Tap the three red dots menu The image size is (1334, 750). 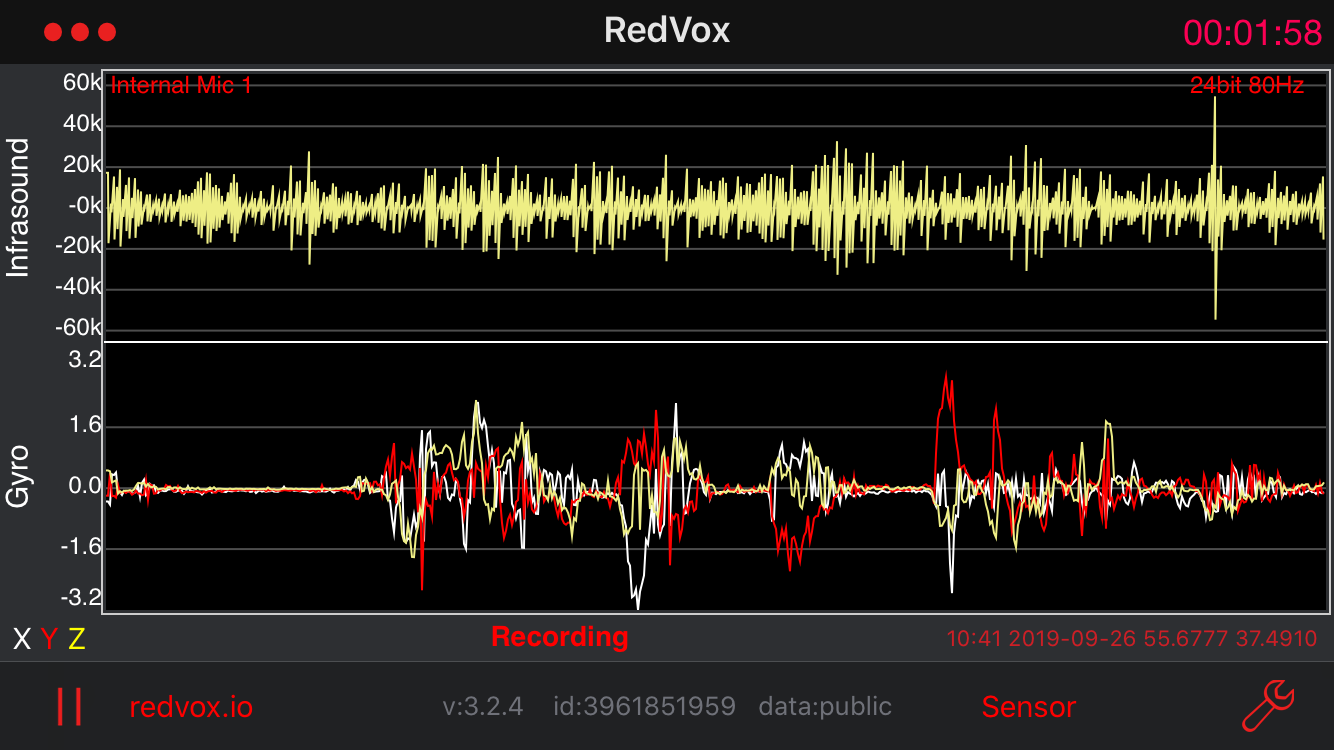pyautogui.click(x=80, y=32)
